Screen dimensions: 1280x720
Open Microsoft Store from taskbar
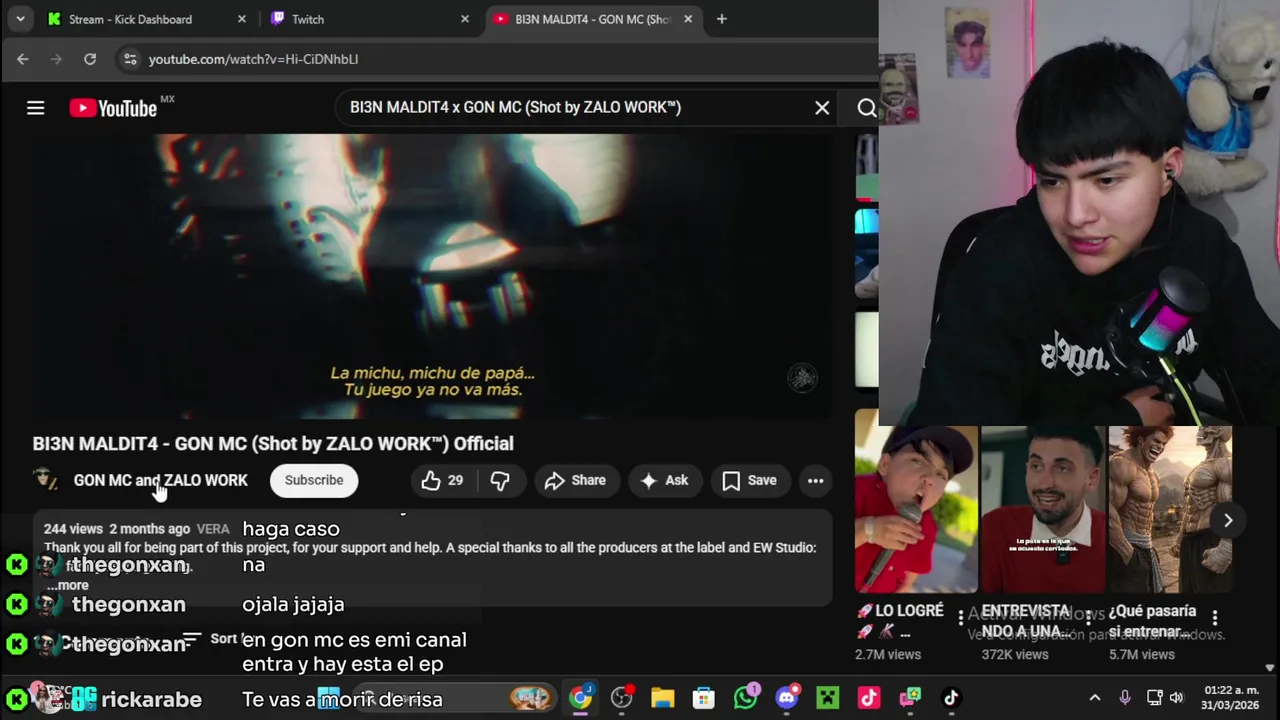coord(704,698)
